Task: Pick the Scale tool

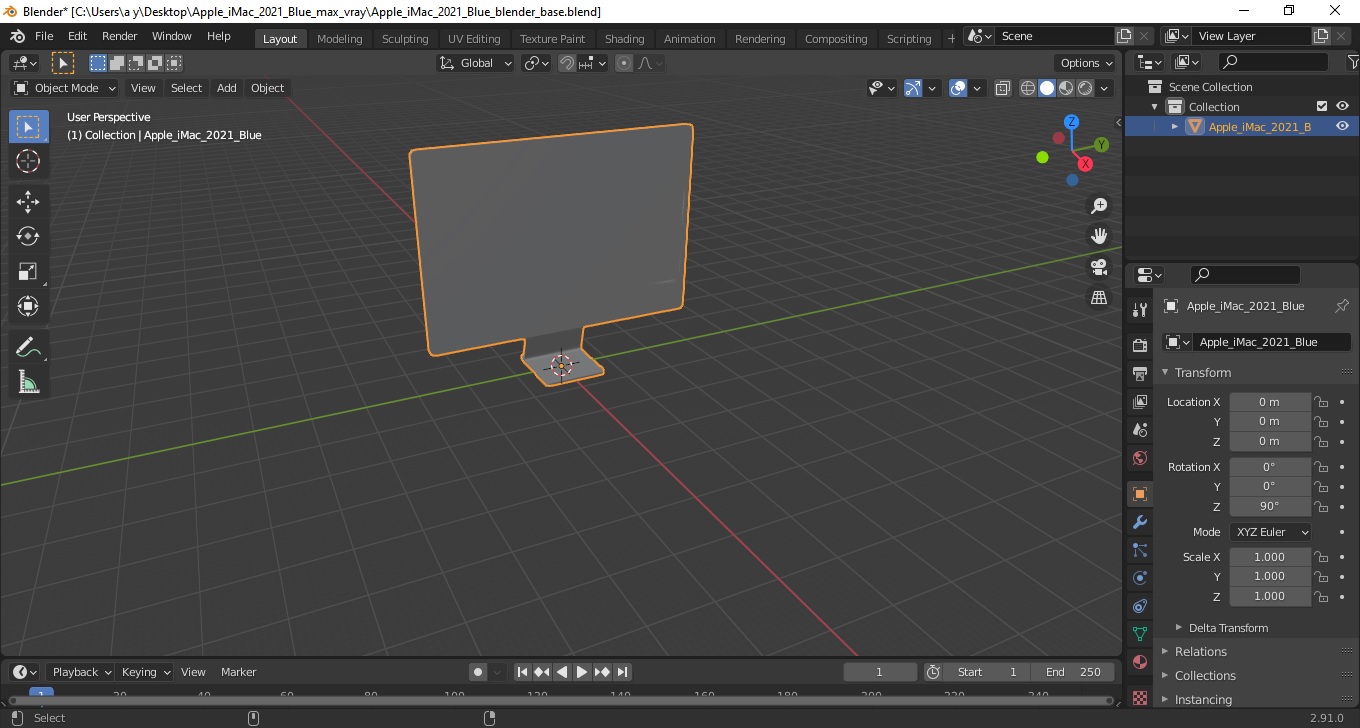Action: [28, 271]
